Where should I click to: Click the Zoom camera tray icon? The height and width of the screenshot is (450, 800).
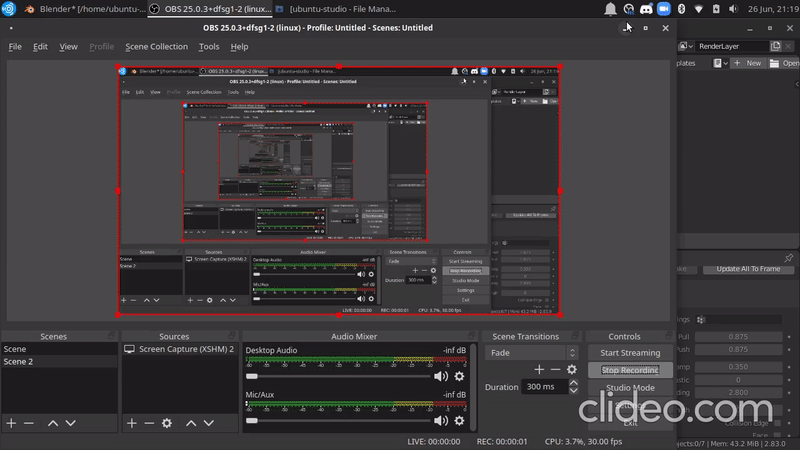pyautogui.click(x=664, y=9)
